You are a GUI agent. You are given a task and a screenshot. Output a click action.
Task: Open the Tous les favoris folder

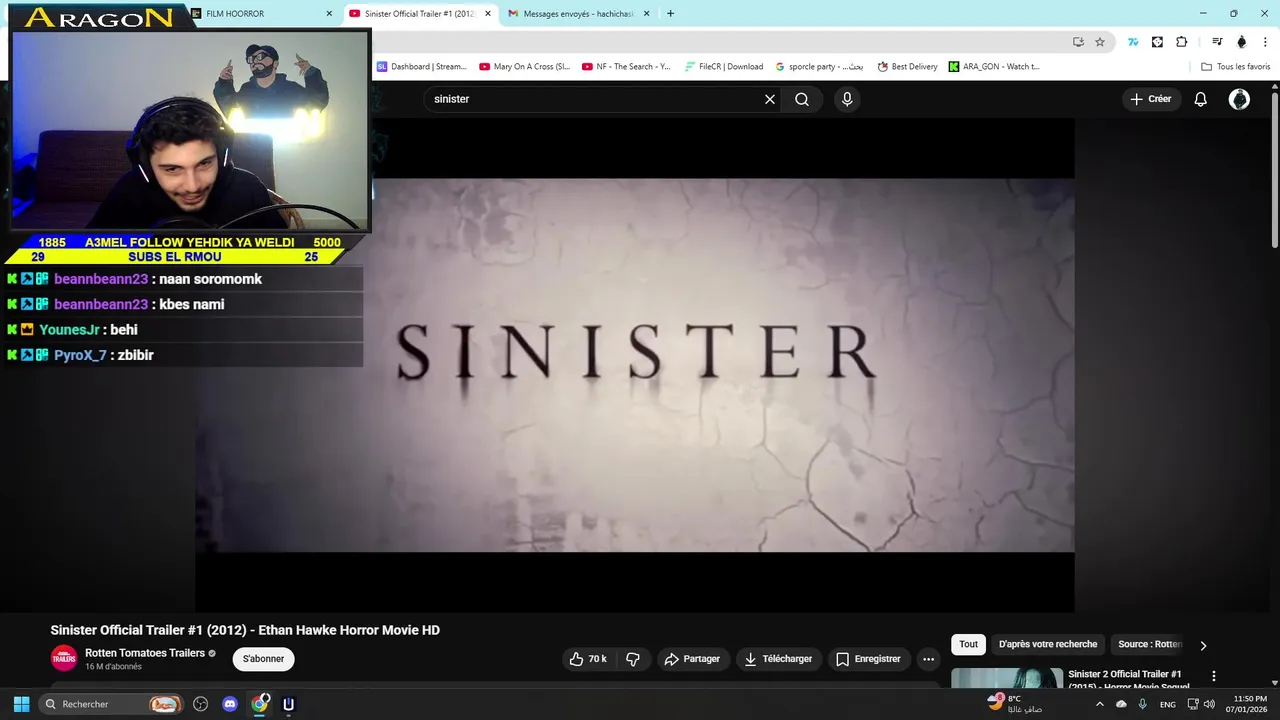point(1236,67)
